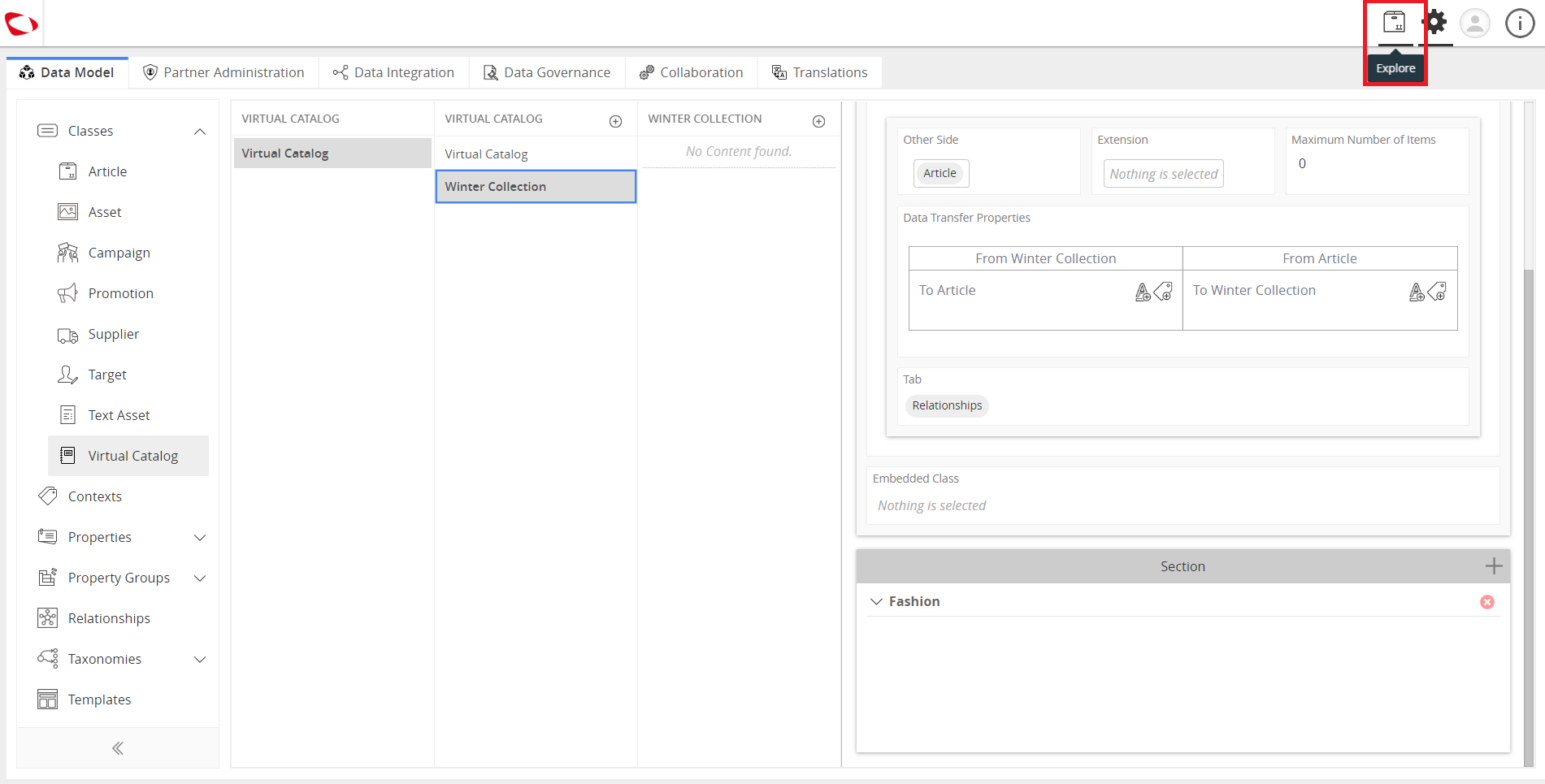The image size is (1545, 784).
Task: Switch to Collaboration tab
Action: point(691,72)
